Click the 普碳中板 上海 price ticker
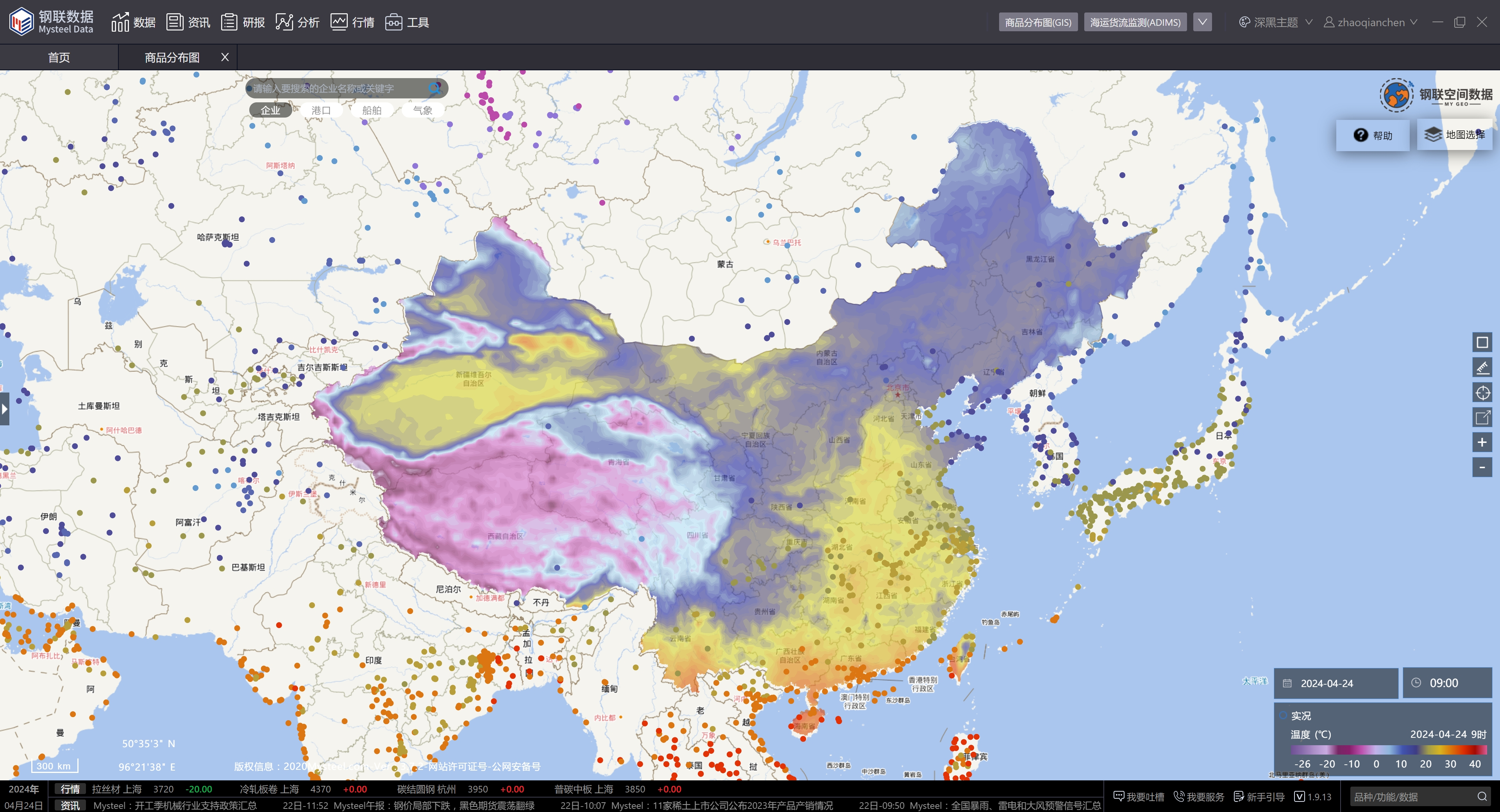This screenshot has height=812, width=1500. click(x=618, y=789)
